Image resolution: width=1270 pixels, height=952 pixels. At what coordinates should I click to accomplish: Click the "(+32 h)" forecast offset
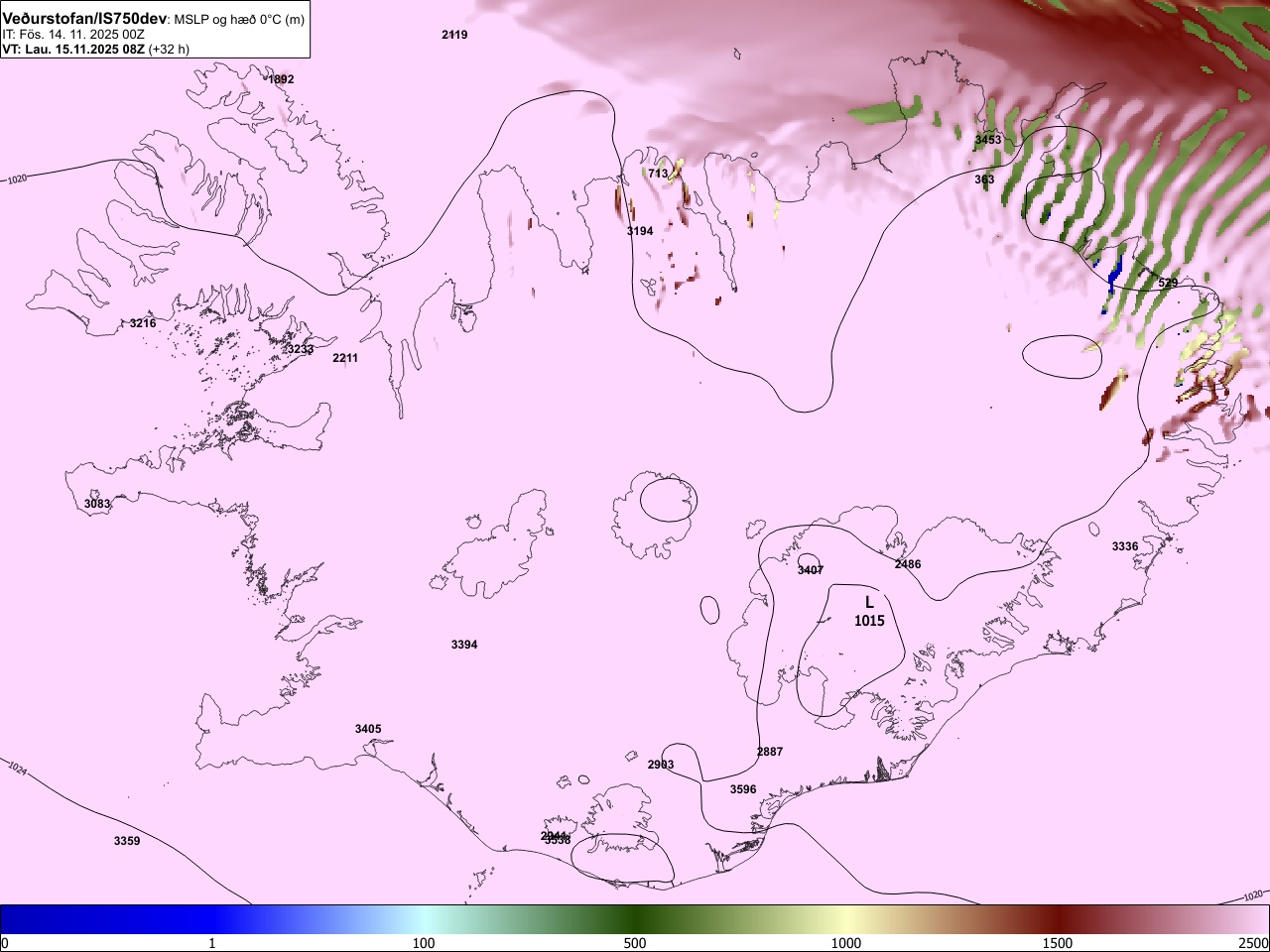[x=169, y=49]
